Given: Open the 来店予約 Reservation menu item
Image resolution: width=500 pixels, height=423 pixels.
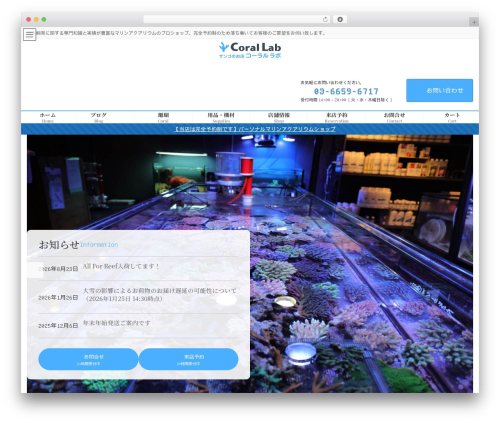Looking at the screenshot, I should point(337,117).
